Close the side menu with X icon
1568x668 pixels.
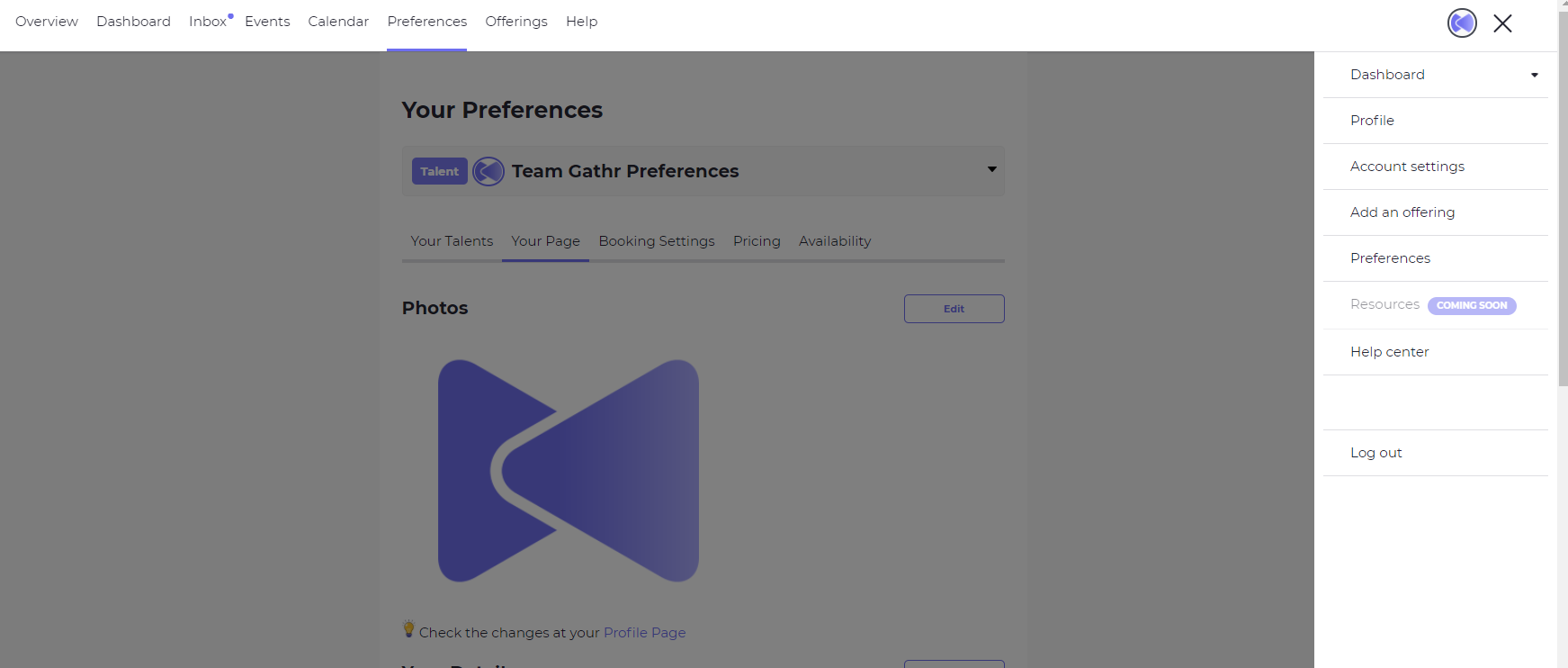[1502, 23]
